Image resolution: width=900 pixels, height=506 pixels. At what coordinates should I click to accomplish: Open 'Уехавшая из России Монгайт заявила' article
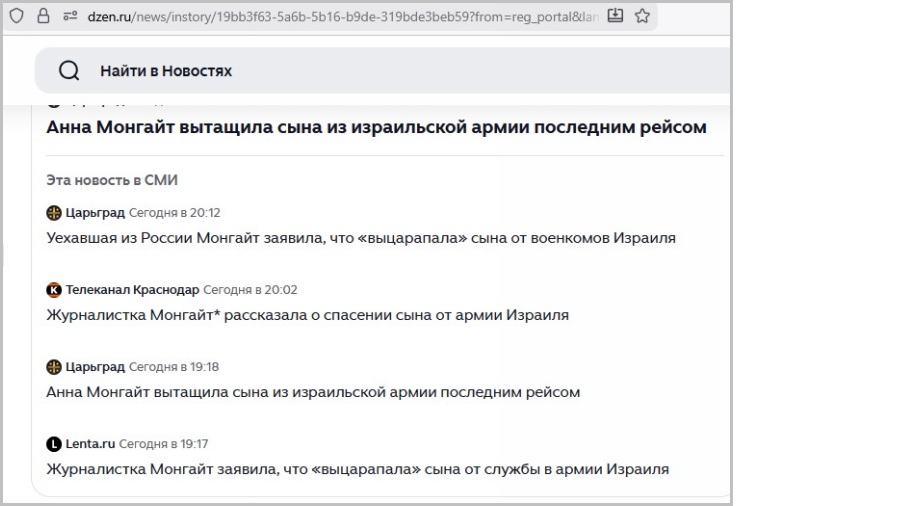coord(361,238)
